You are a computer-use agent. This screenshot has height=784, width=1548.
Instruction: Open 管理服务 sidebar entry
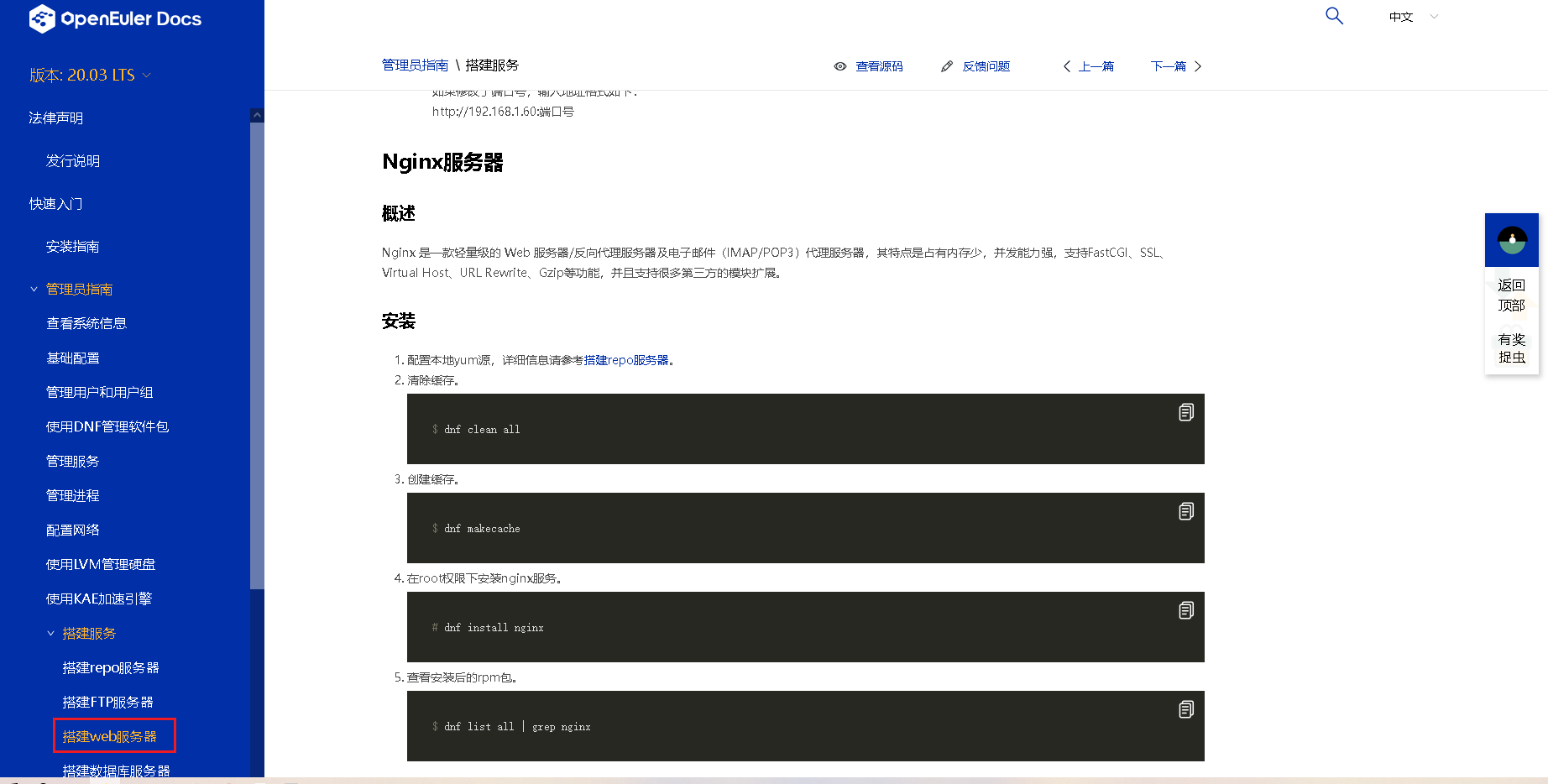tap(73, 462)
